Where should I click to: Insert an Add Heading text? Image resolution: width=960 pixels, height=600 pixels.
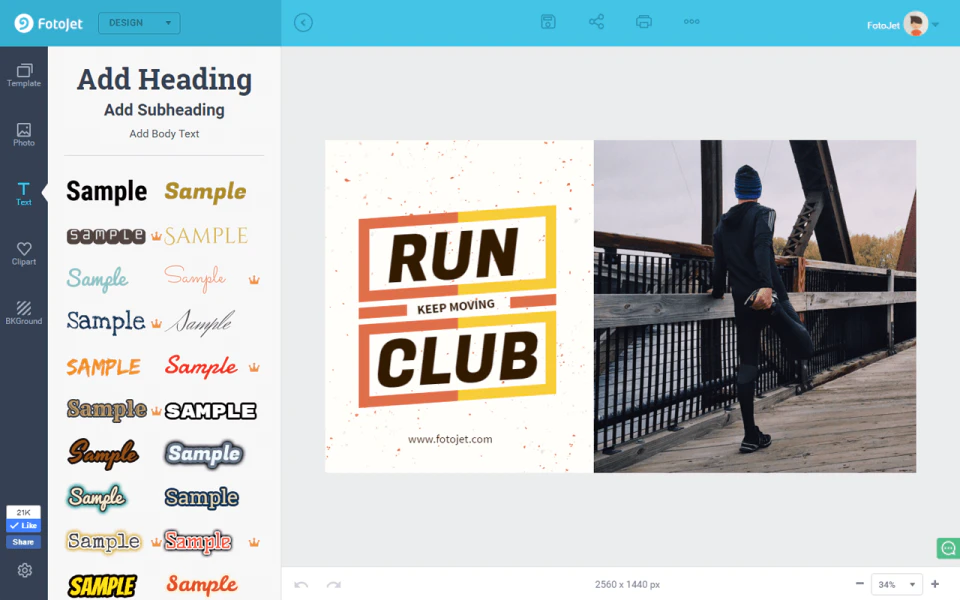coord(163,79)
